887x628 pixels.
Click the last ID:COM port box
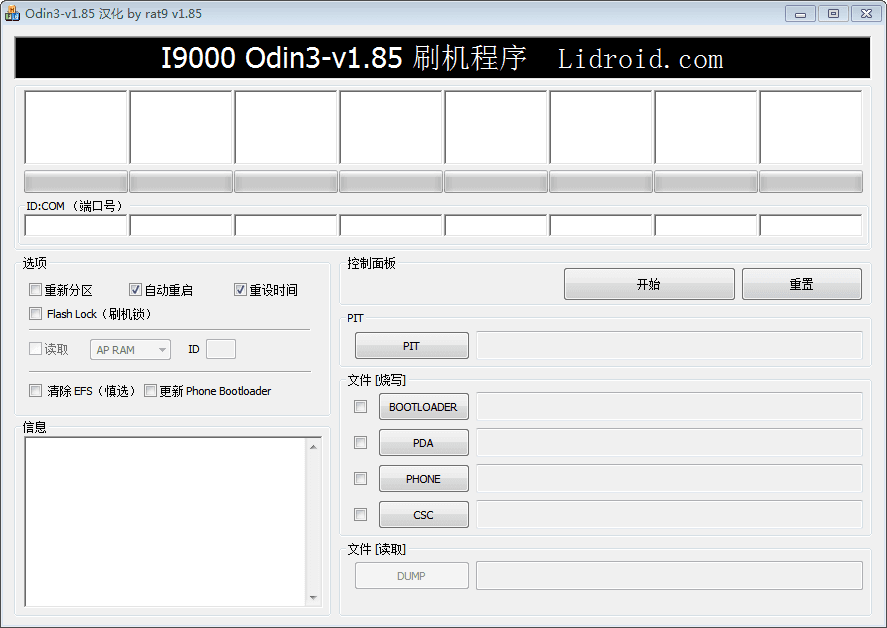pos(811,226)
